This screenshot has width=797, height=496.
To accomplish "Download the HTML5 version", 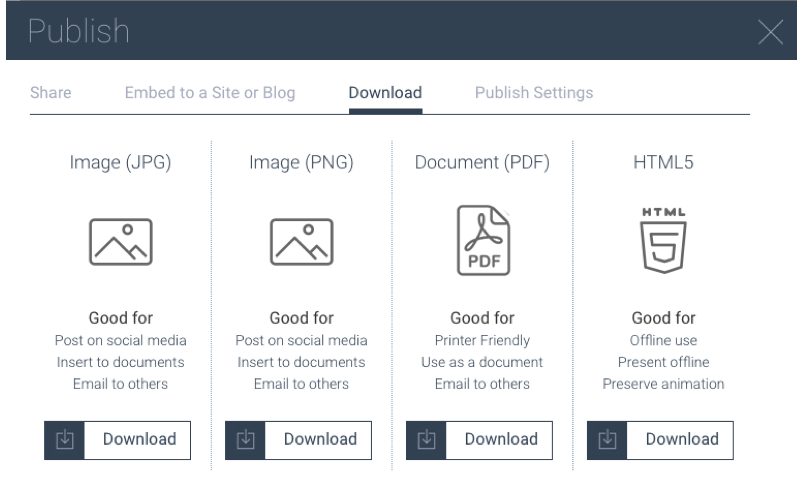I will click(x=660, y=440).
